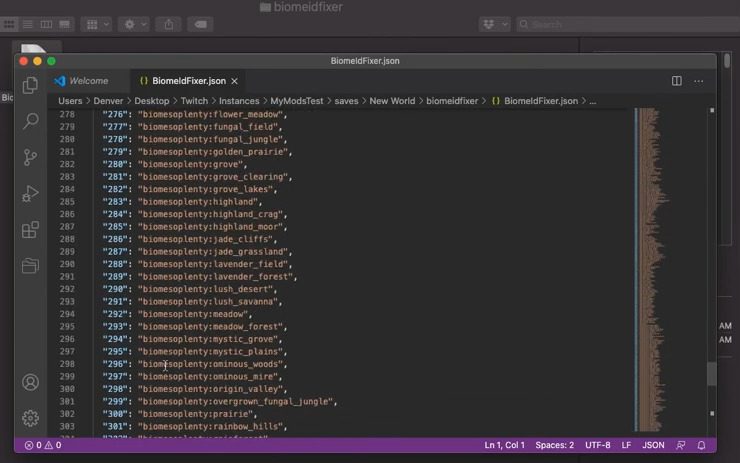The width and height of the screenshot is (740, 463).
Task: Open the Source Control view
Action: [30, 157]
